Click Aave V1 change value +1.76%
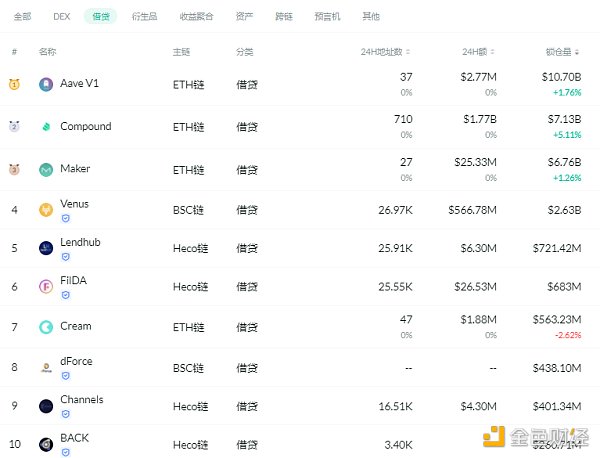Image resolution: width=600 pixels, height=458 pixels. [567, 92]
